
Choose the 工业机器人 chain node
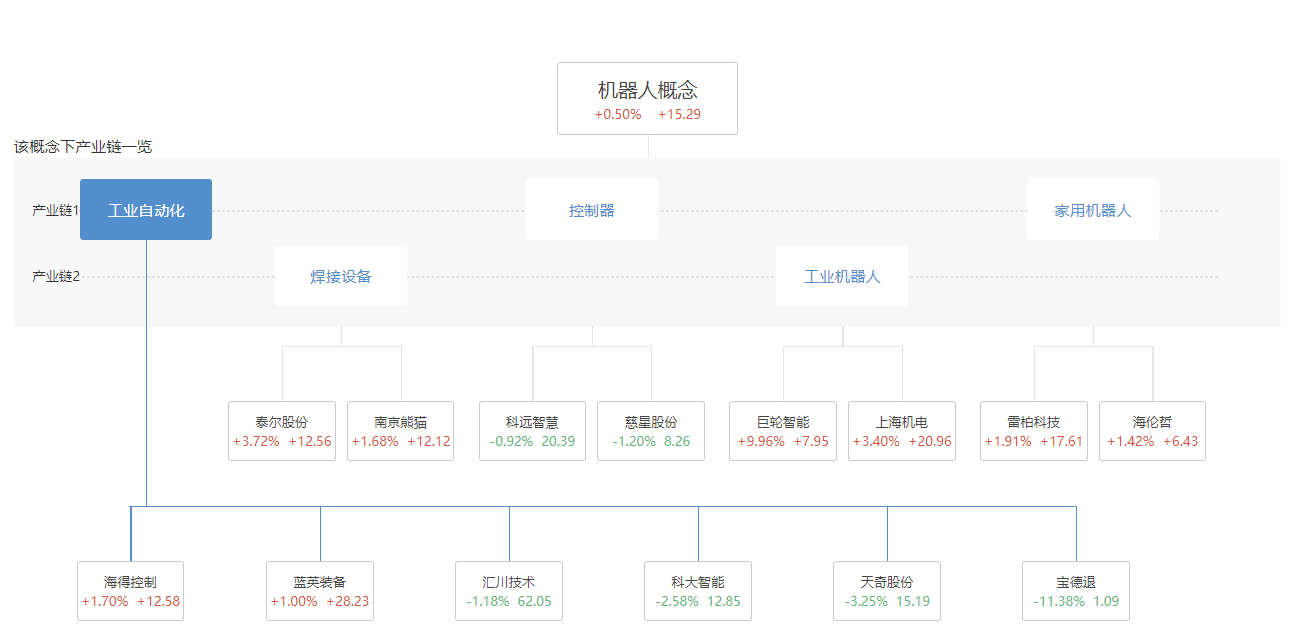click(842, 276)
